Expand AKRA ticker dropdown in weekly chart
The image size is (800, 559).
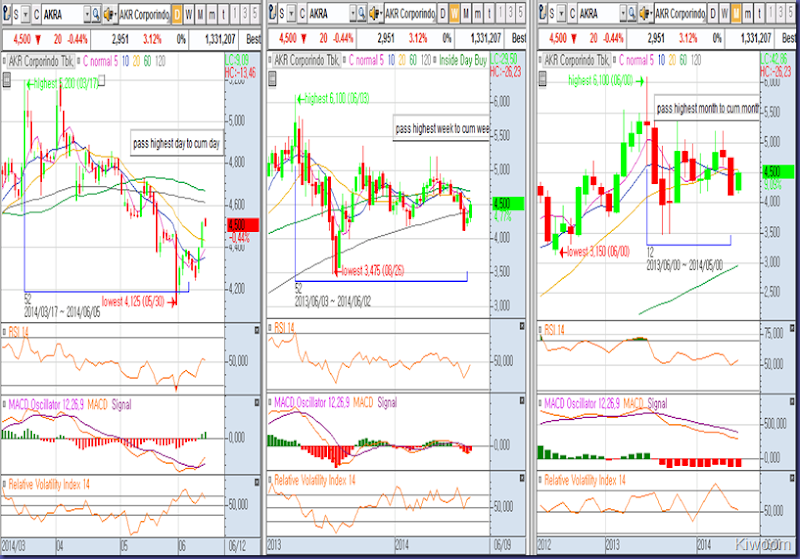pos(353,14)
